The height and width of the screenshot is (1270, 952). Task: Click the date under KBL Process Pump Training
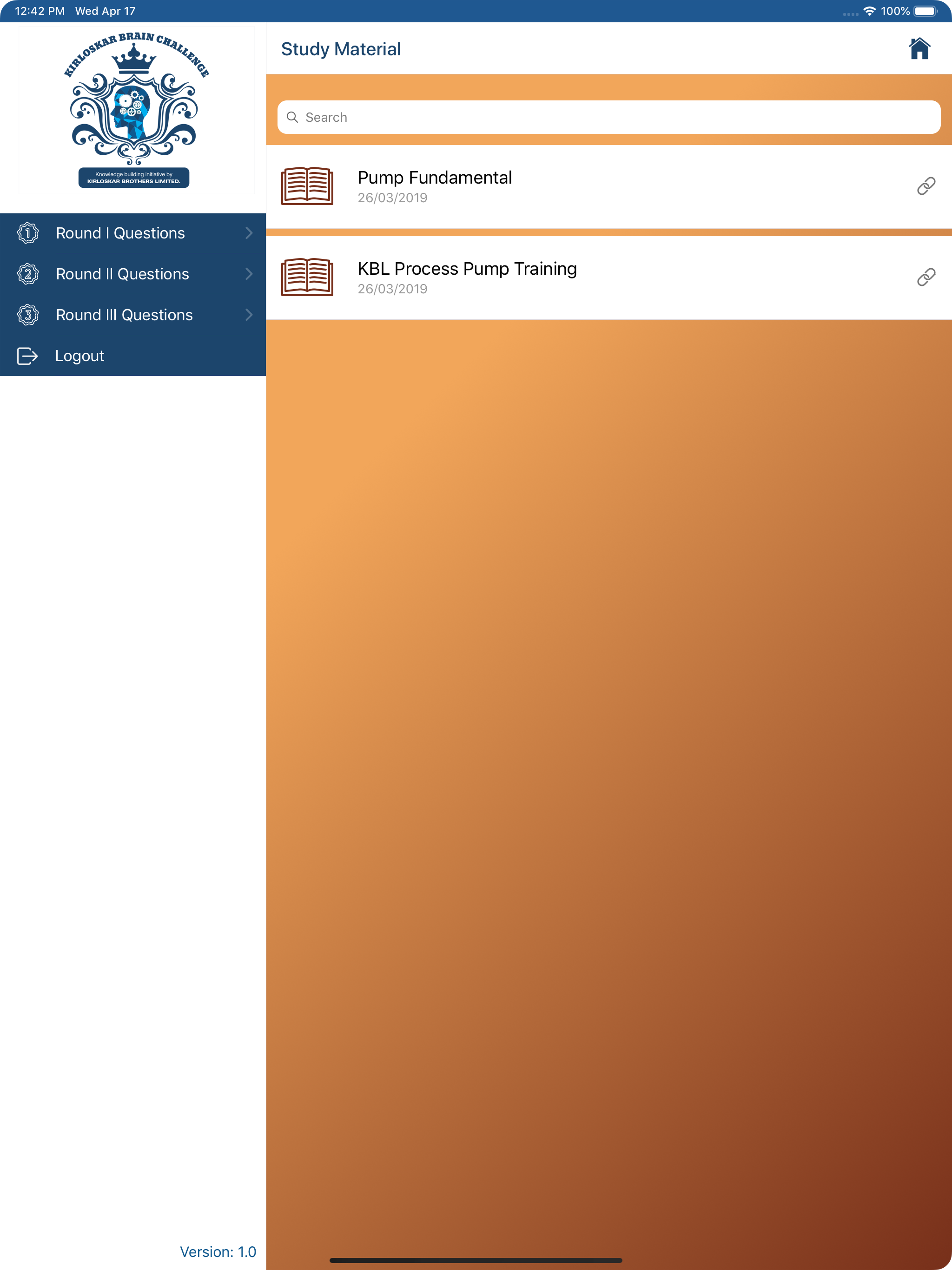click(x=392, y=289)
